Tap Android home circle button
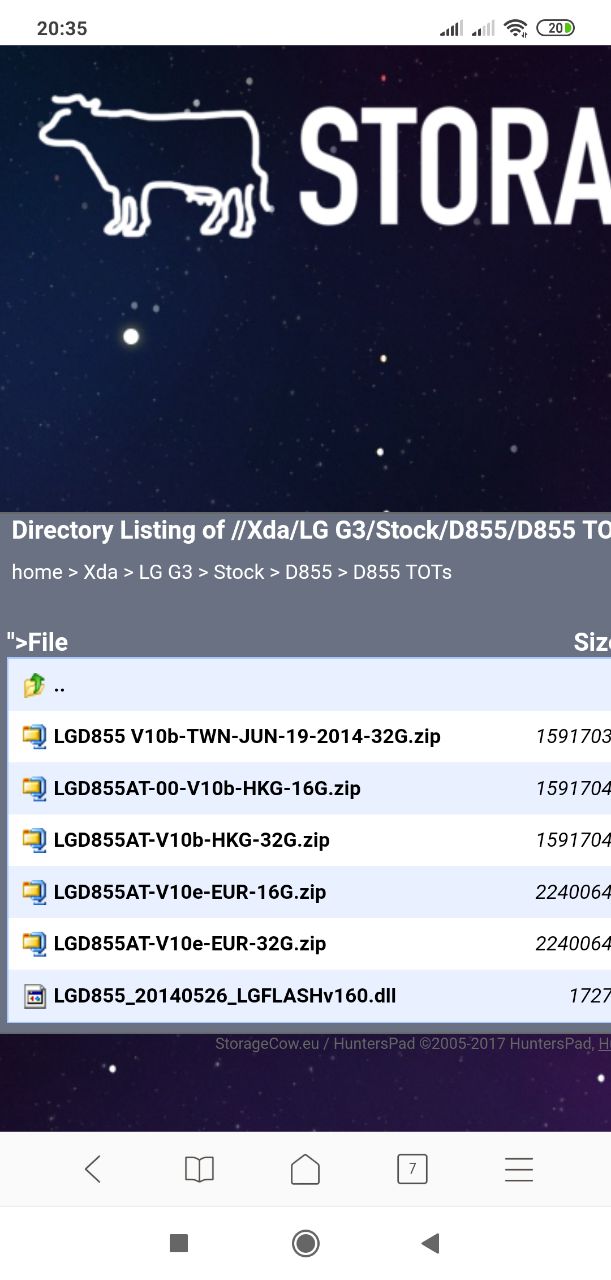The image size is (611, 1280). (305, 1243)
